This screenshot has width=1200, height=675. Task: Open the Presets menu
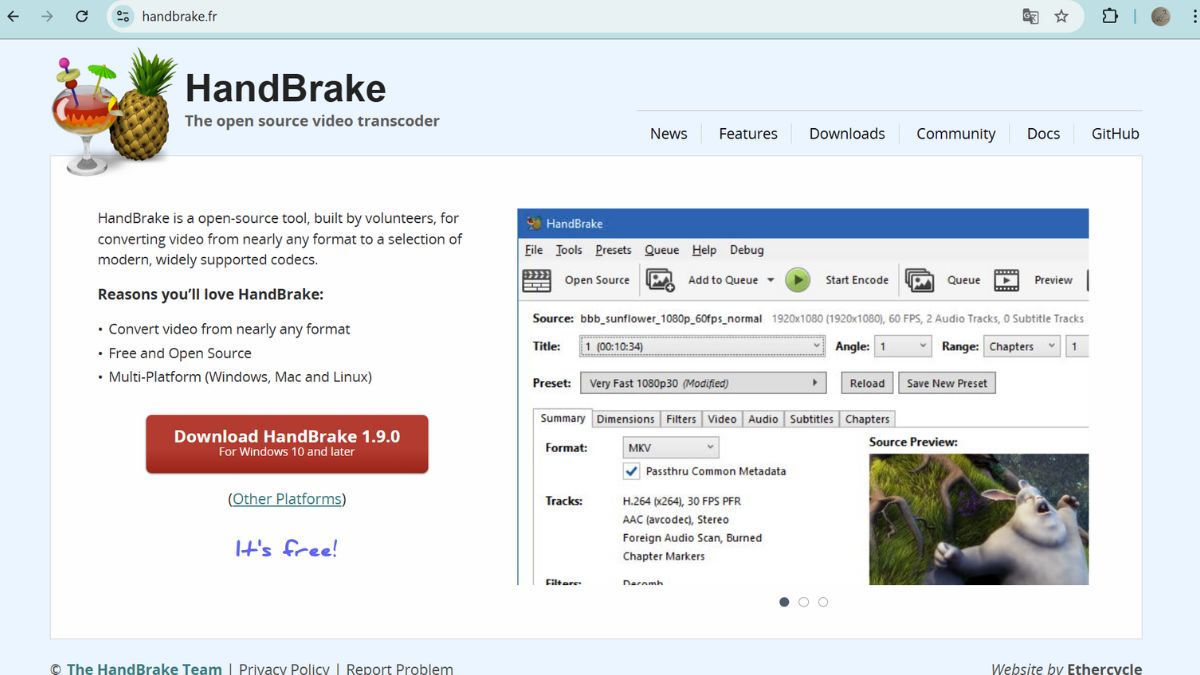click(613, 250)
